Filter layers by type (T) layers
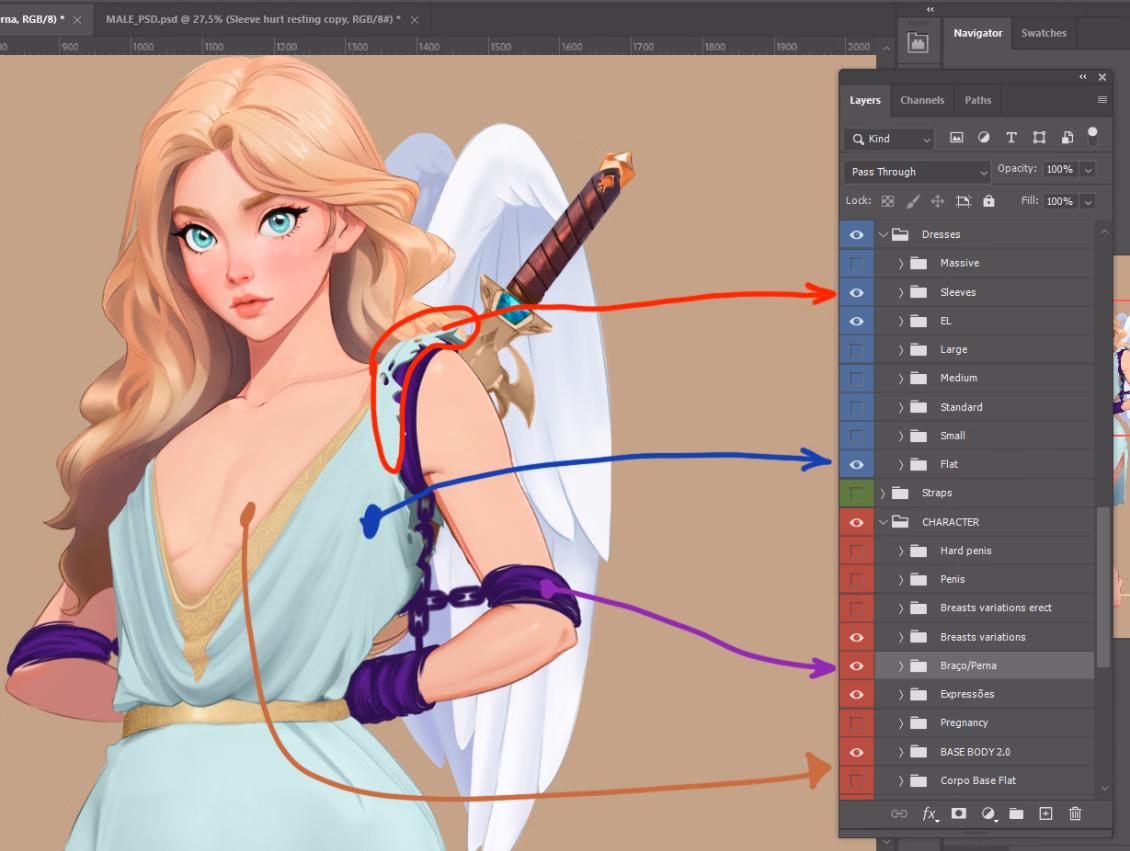Viewport: 1130px width, 851px height. [1011, 138]
